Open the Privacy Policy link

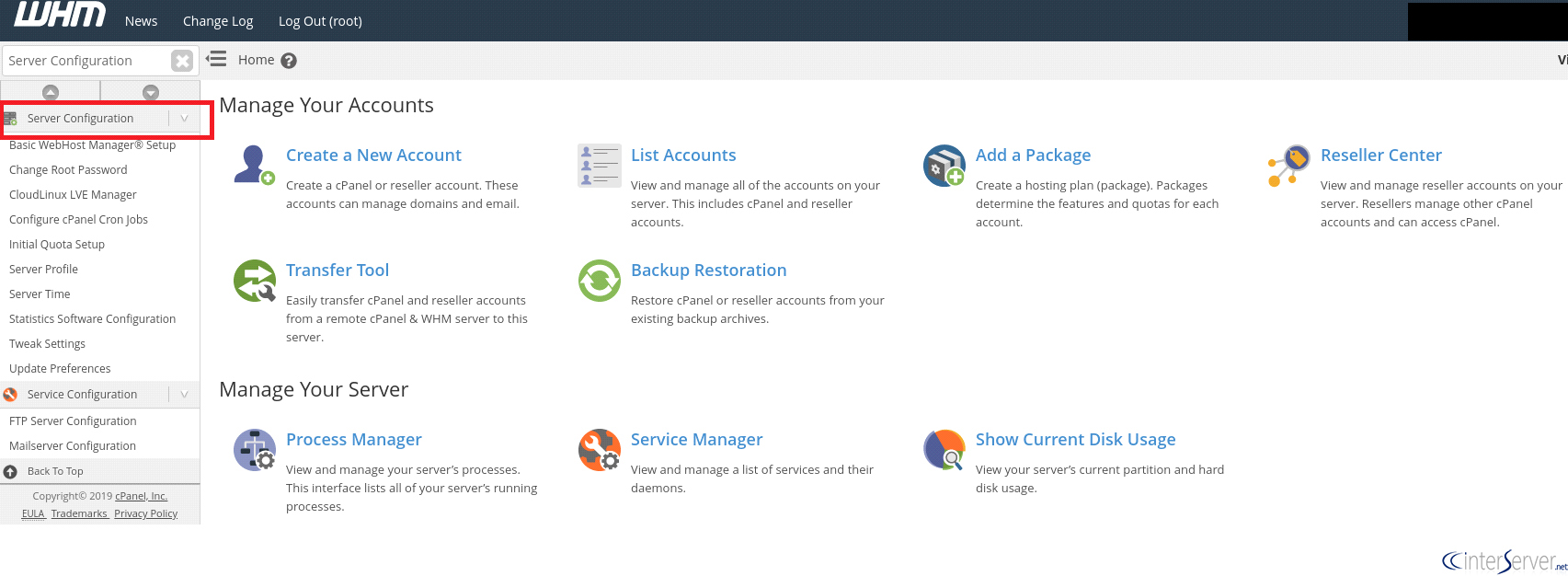pyautogui.click(x=145, y=513)
